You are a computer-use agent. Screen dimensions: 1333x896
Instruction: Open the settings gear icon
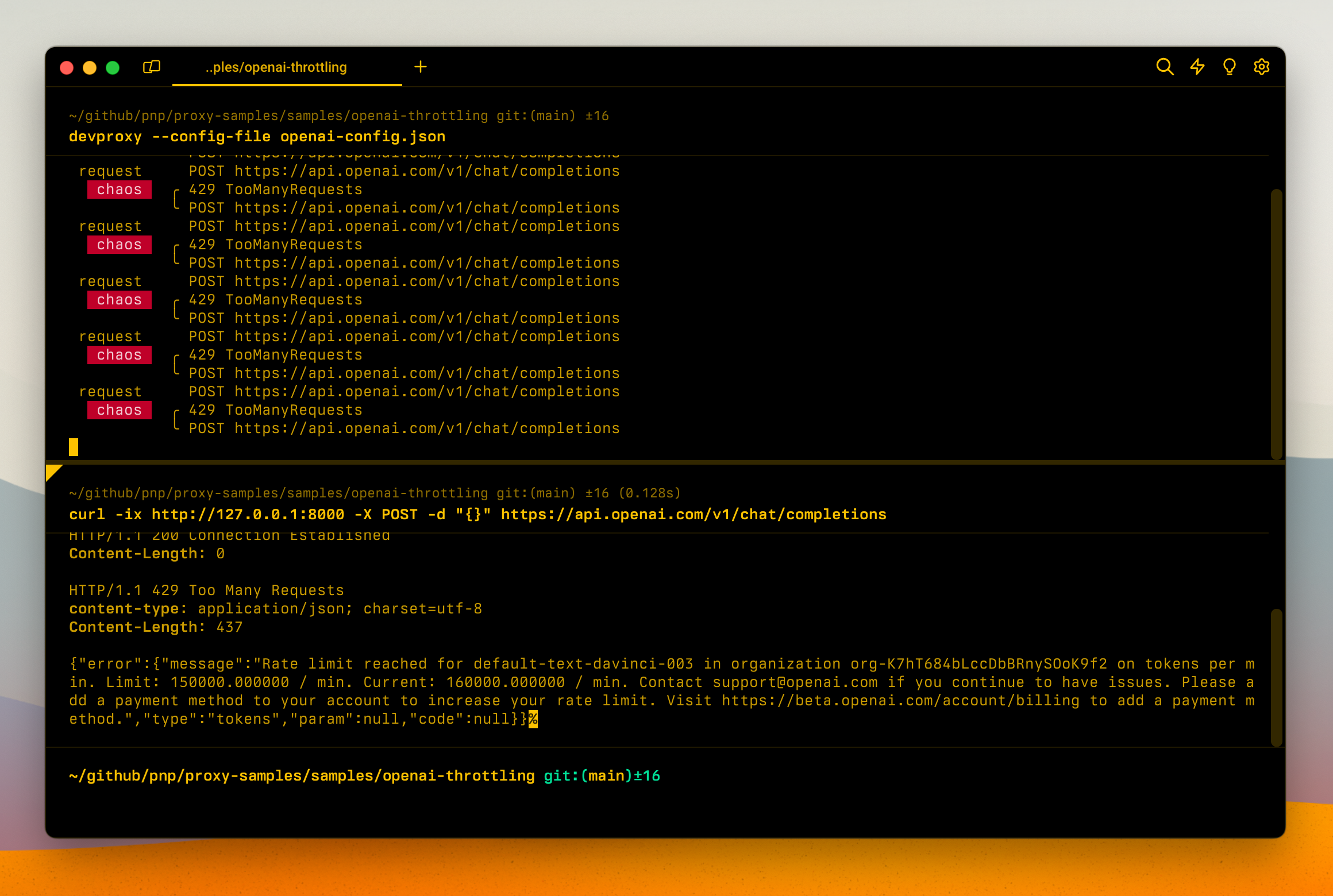[x=1261, y=67]
